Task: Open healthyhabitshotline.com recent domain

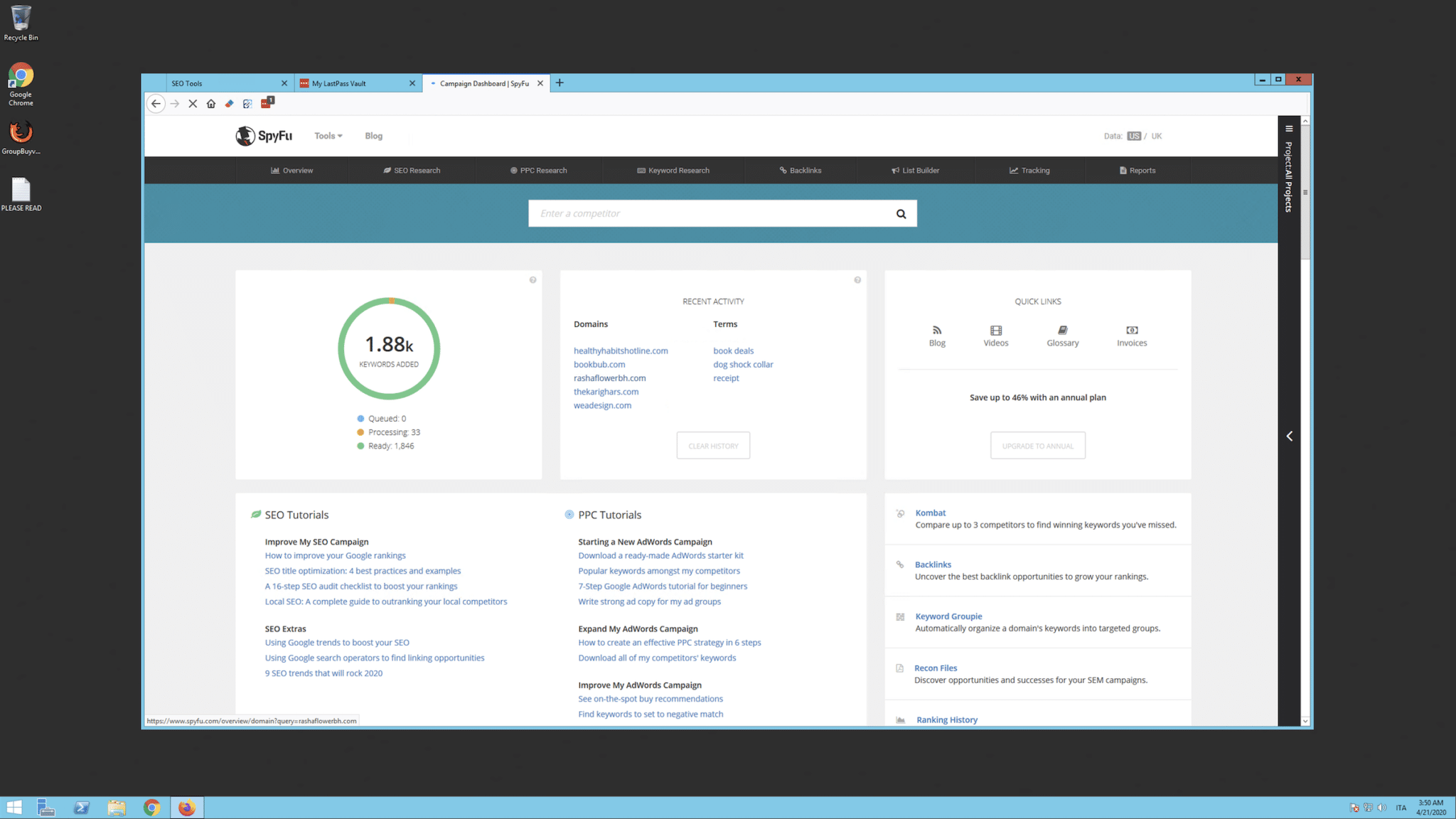Action: click(621, 351)
